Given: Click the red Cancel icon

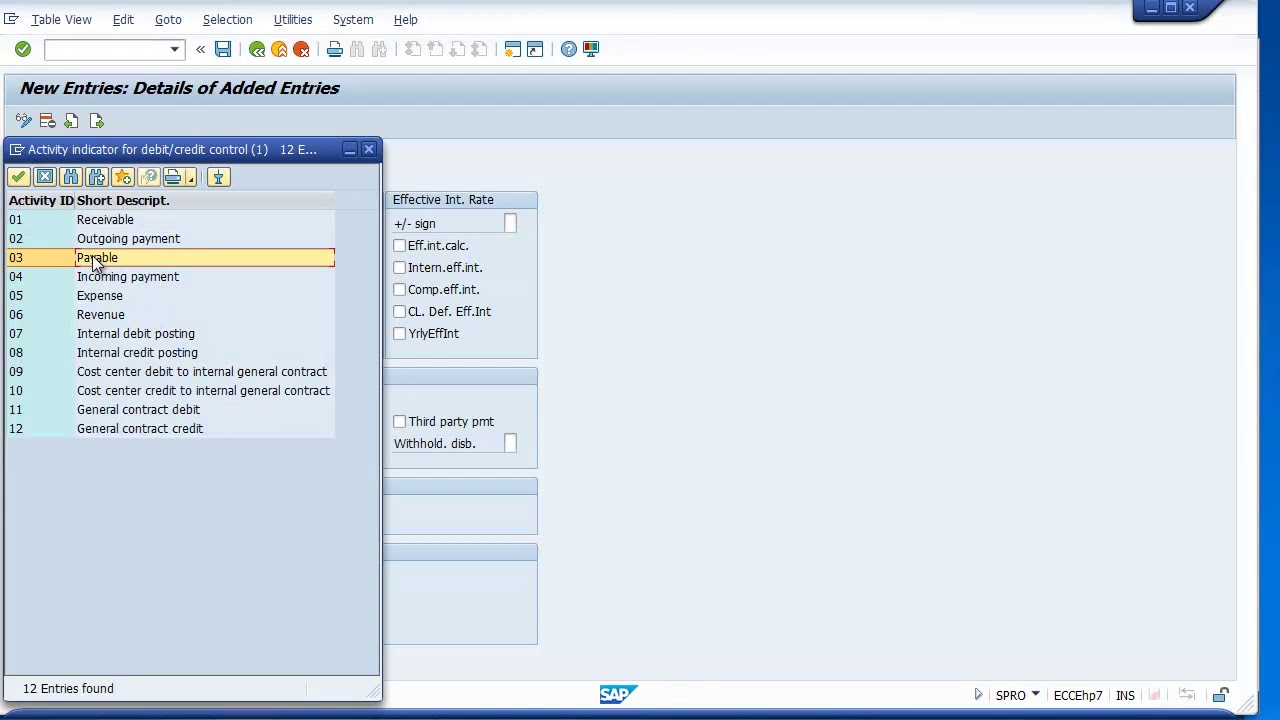Looking at the screenshot, I should (x=301, y=49).
